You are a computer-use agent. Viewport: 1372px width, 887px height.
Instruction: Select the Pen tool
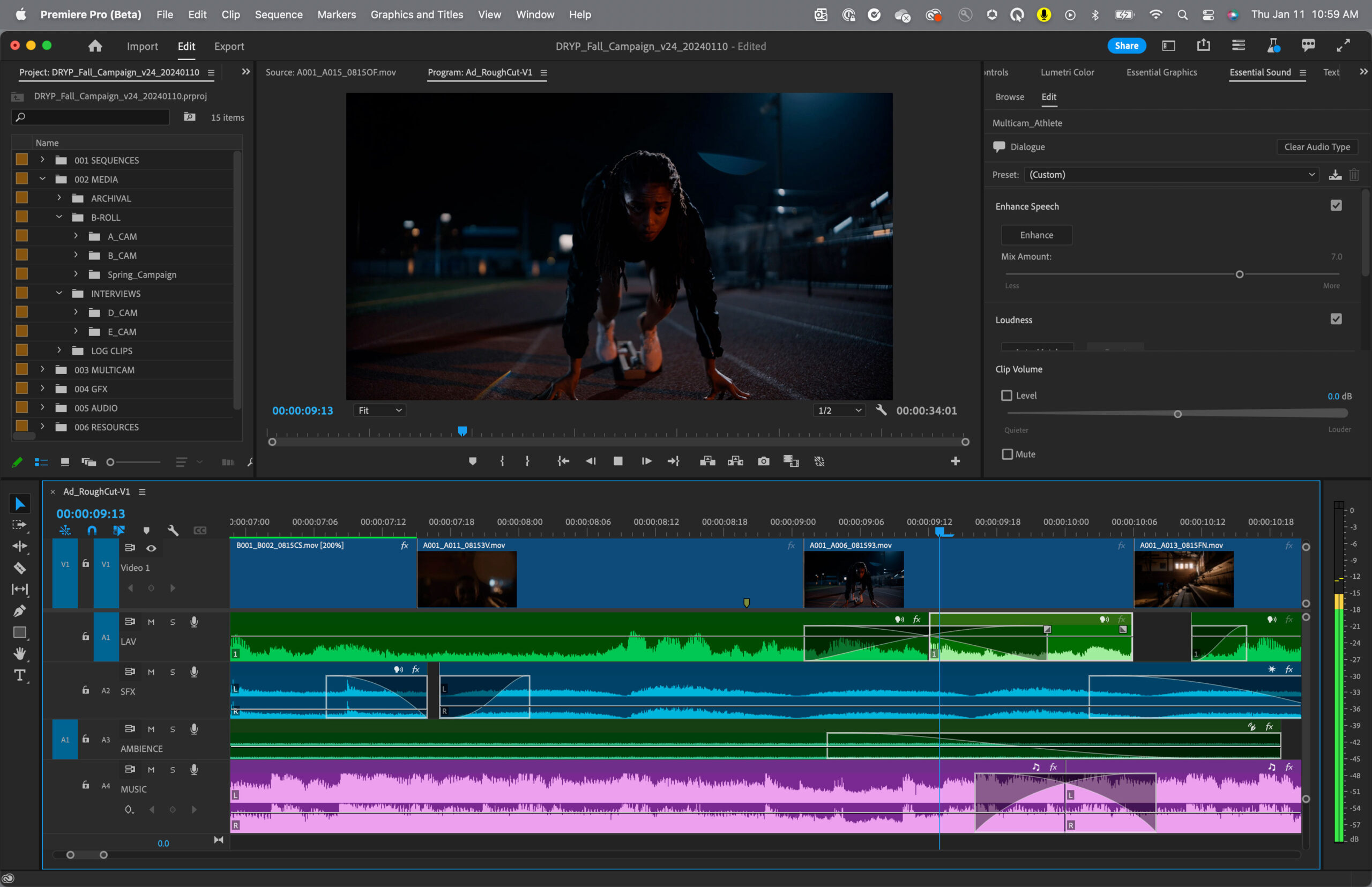coord(20,610)
